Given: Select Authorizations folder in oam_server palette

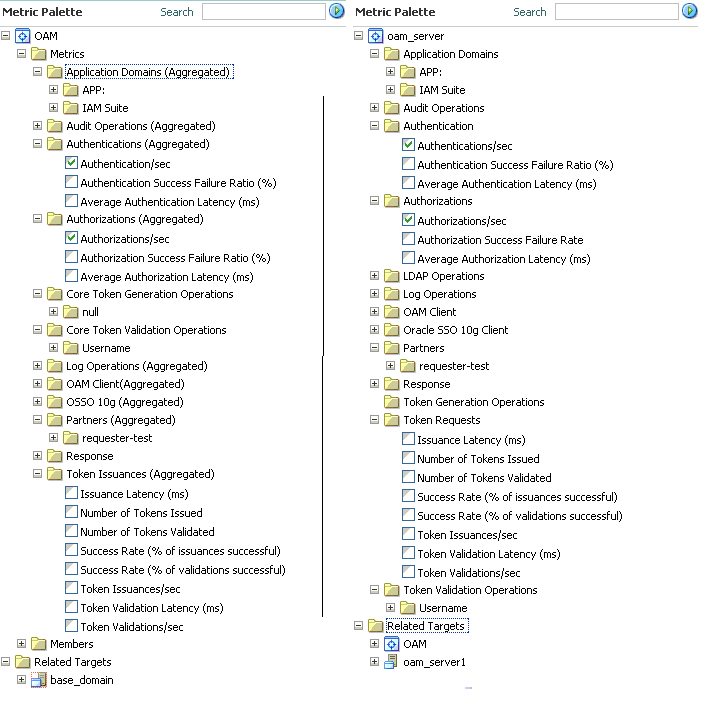Looking at the screenshot, I should 438,201.
